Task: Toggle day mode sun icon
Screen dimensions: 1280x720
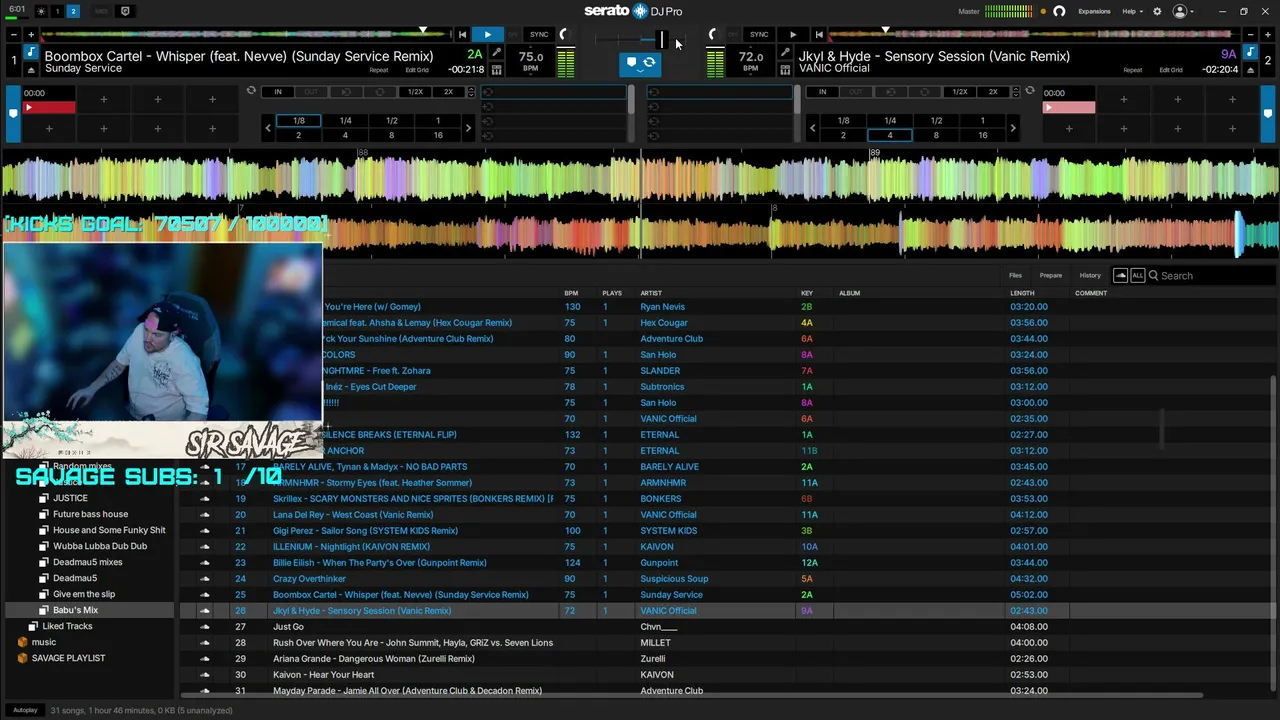Action: coord(41,11)
